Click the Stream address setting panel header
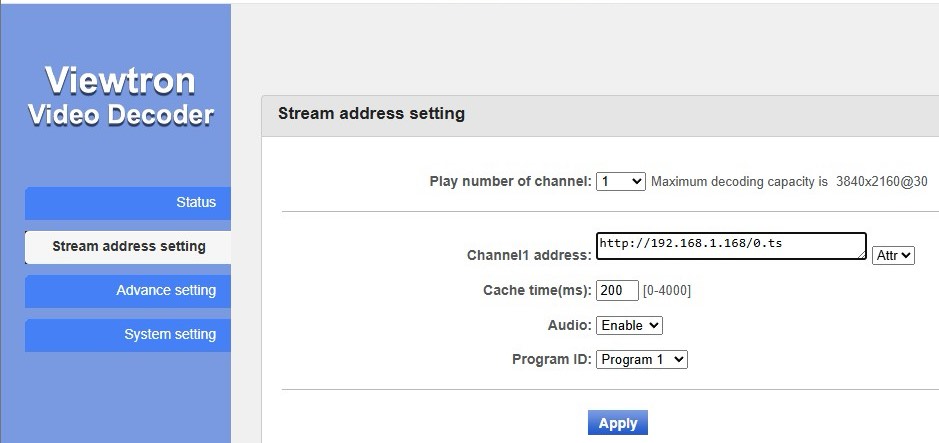Image resolution: width=939 pixels, height=443 pixels. pos(371,114)
